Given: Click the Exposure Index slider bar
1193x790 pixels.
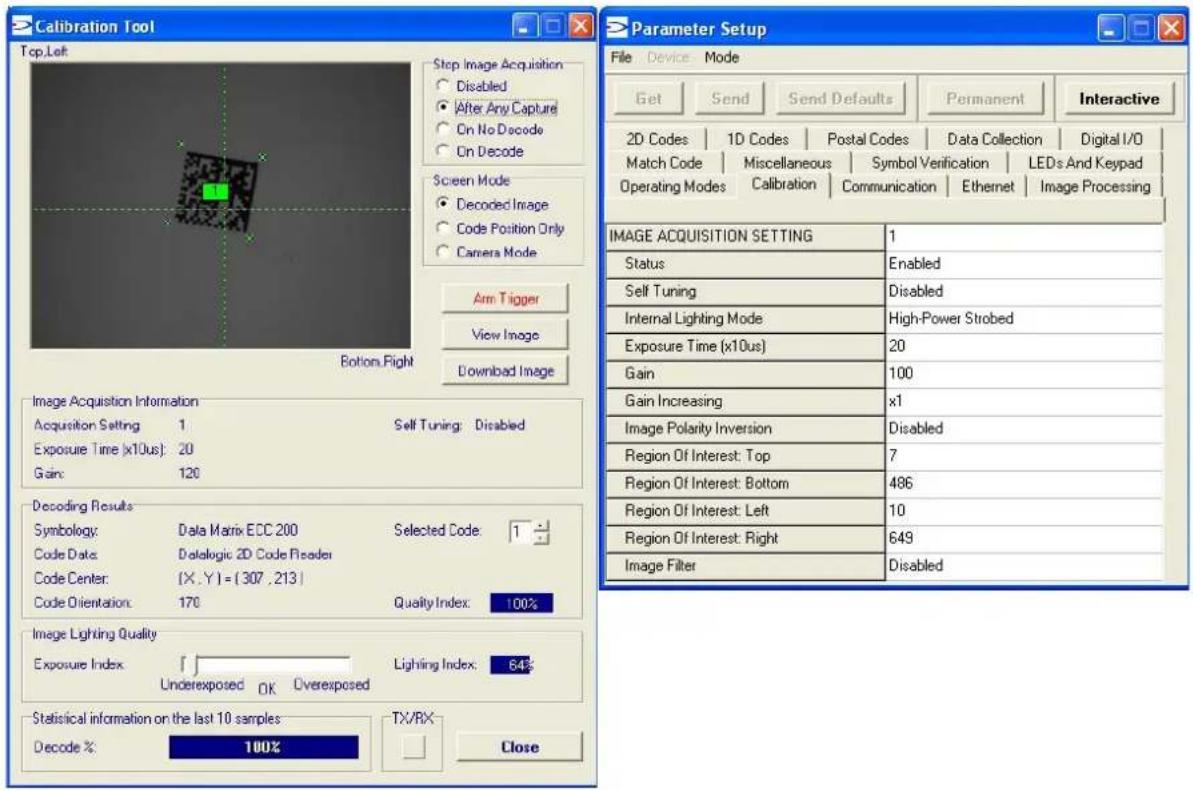Looking at the screenshot, I should click(x=266, y=664).
